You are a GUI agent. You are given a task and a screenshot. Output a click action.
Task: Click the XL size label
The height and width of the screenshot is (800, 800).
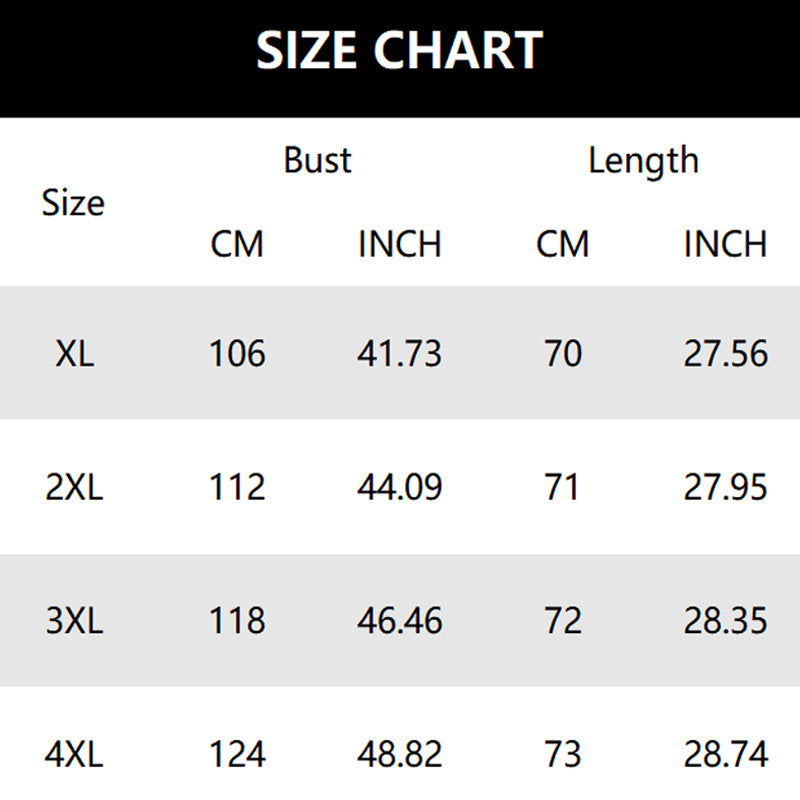click(74, 353)
